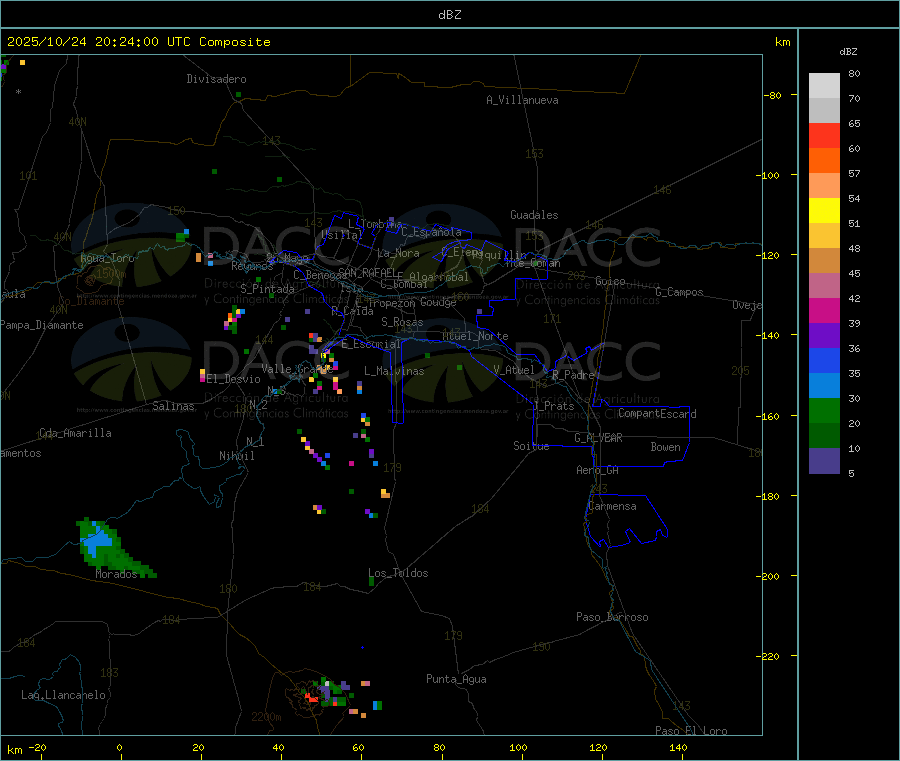Click the red echo cell near 2200m contour

[x=312, y=697]
